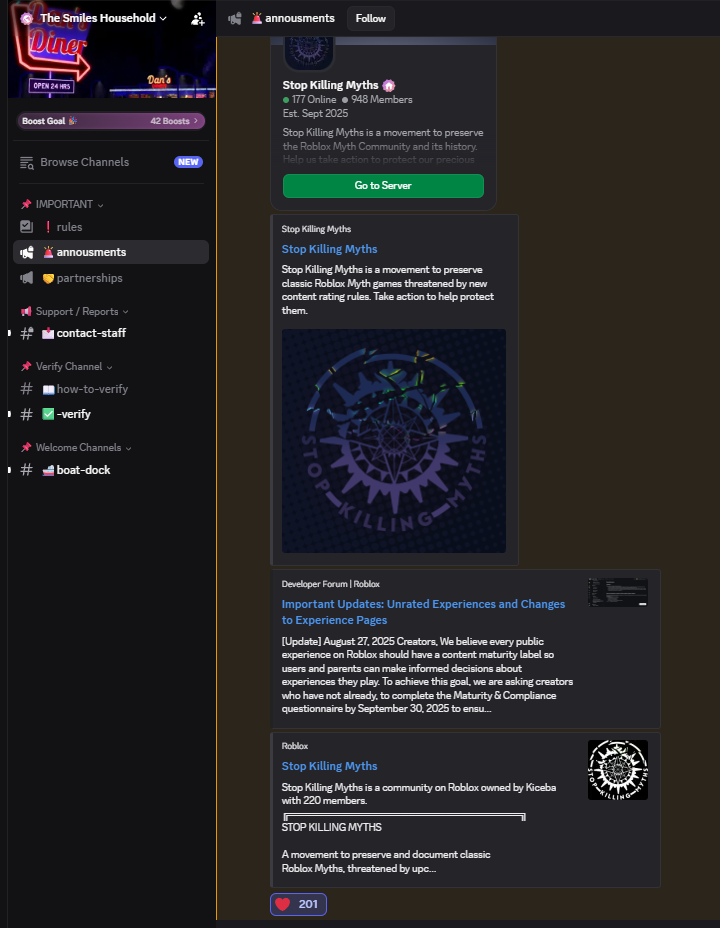Click hash icon beside -verify channel

click(x=27, y=414)
